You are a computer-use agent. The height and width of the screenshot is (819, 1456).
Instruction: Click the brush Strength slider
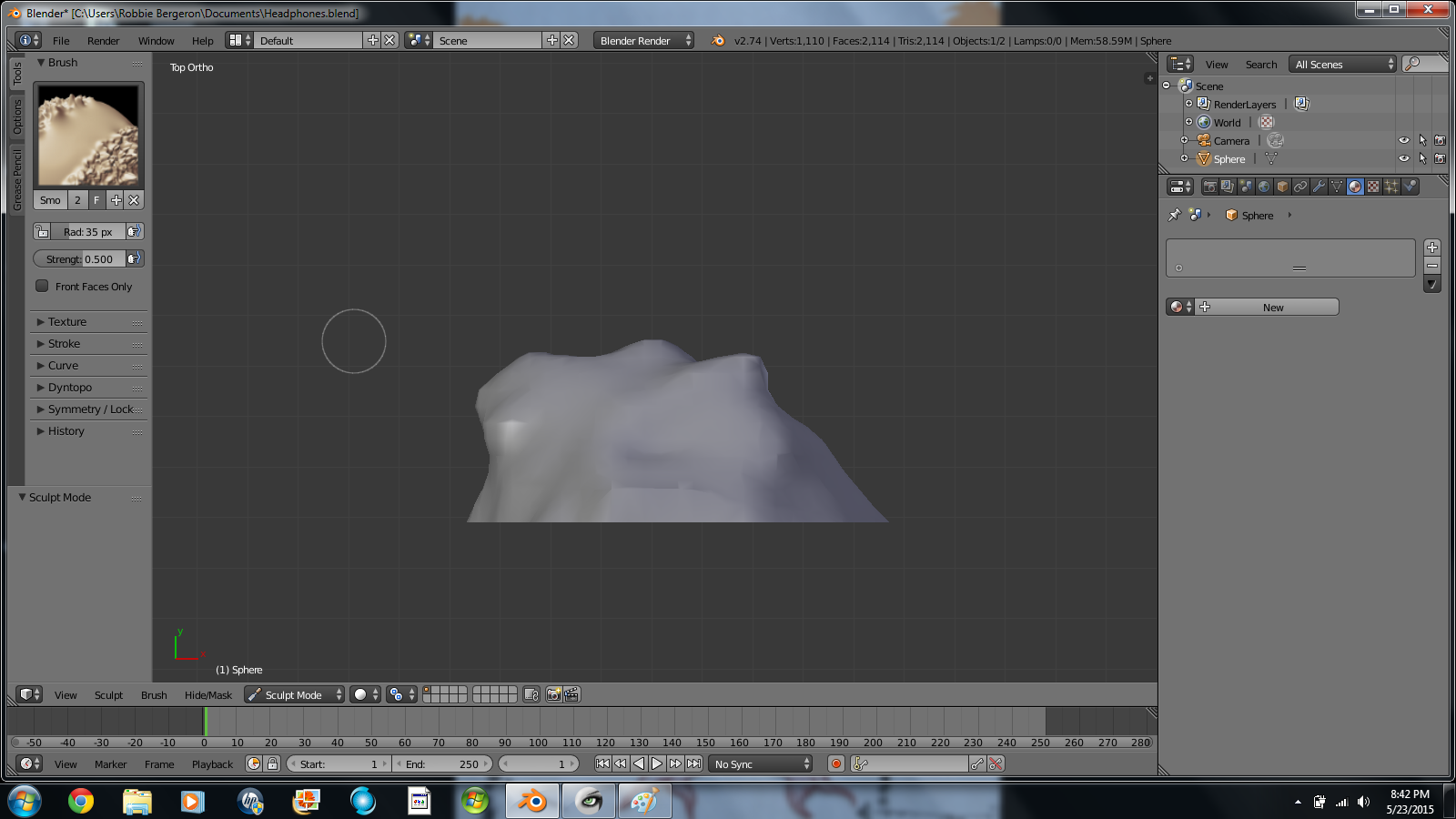[79, 259]
